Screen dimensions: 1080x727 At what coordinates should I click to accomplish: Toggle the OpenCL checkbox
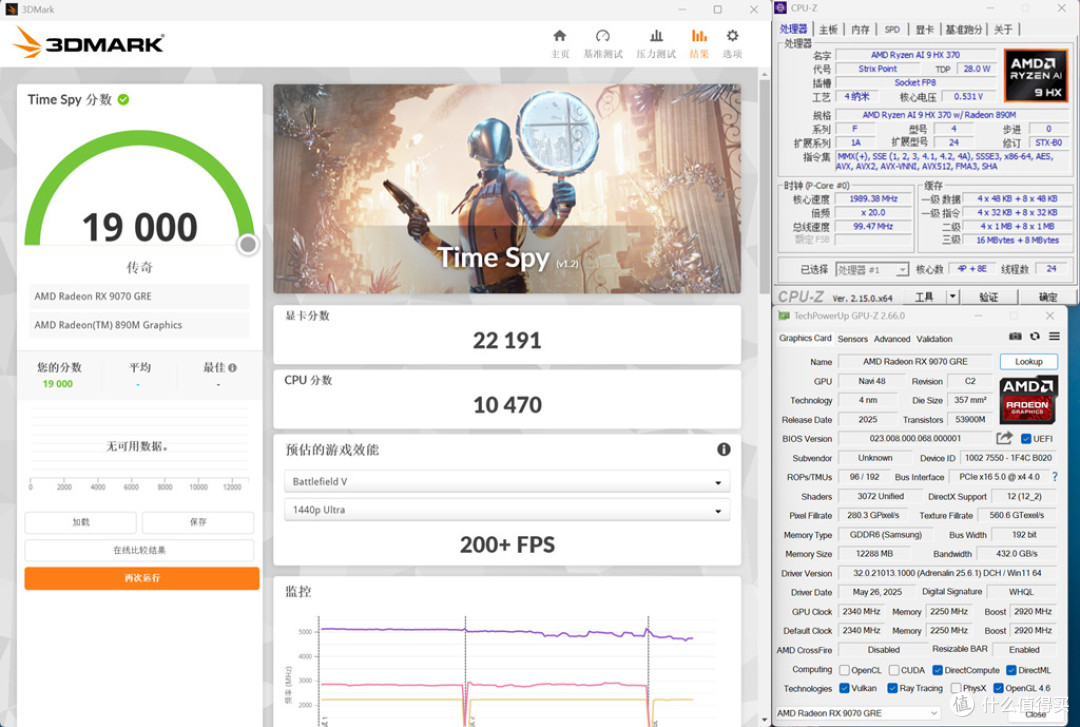(x=844, y=670)
